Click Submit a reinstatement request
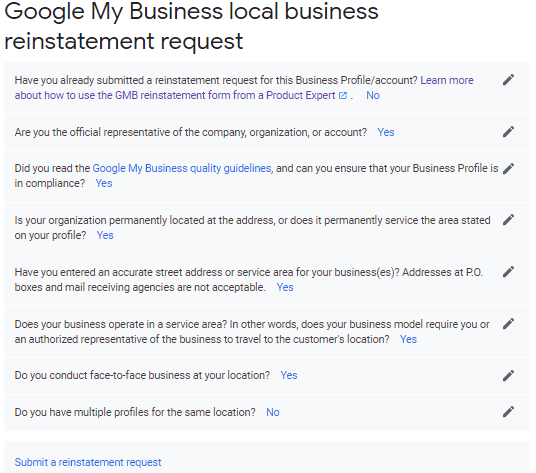This screenshot has width=536, height=473. coord(88,462)
